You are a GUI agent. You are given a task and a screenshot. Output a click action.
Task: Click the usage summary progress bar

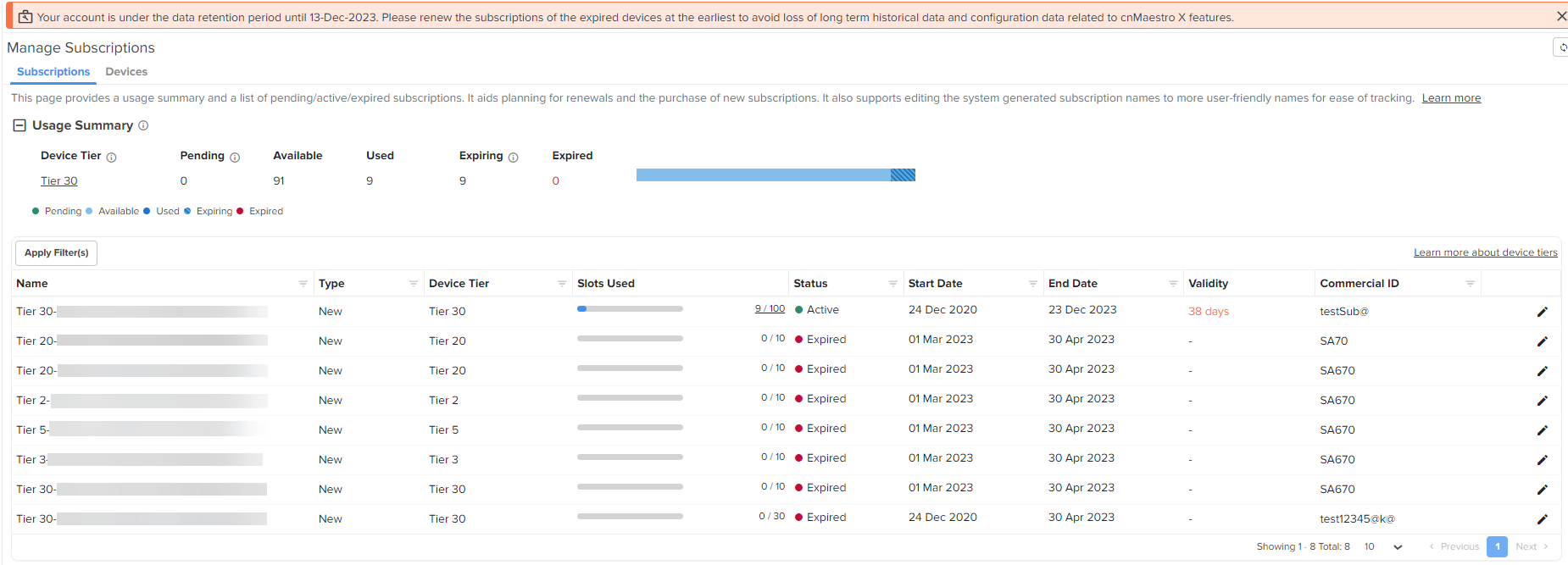(775, 174)
